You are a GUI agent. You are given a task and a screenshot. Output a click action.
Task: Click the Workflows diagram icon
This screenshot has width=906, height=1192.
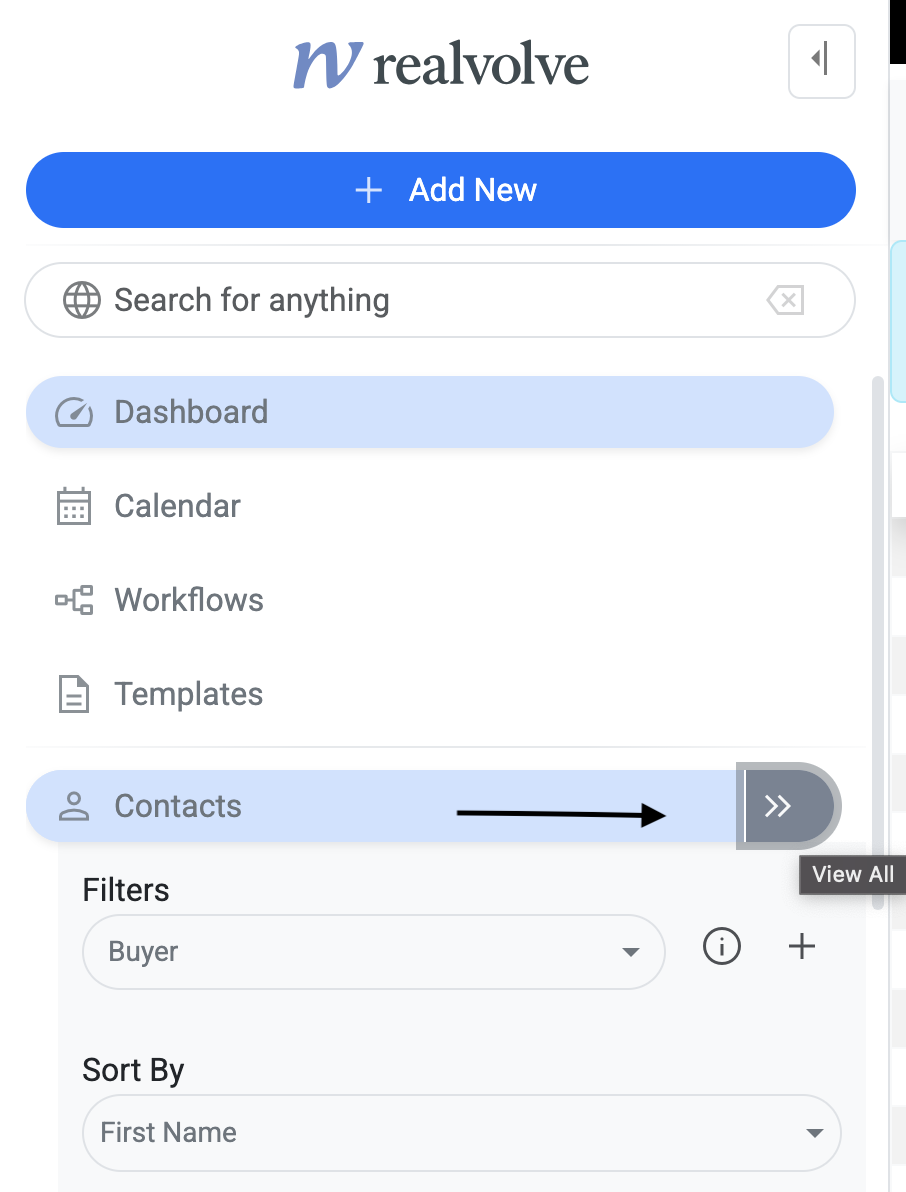click(74, 600)
